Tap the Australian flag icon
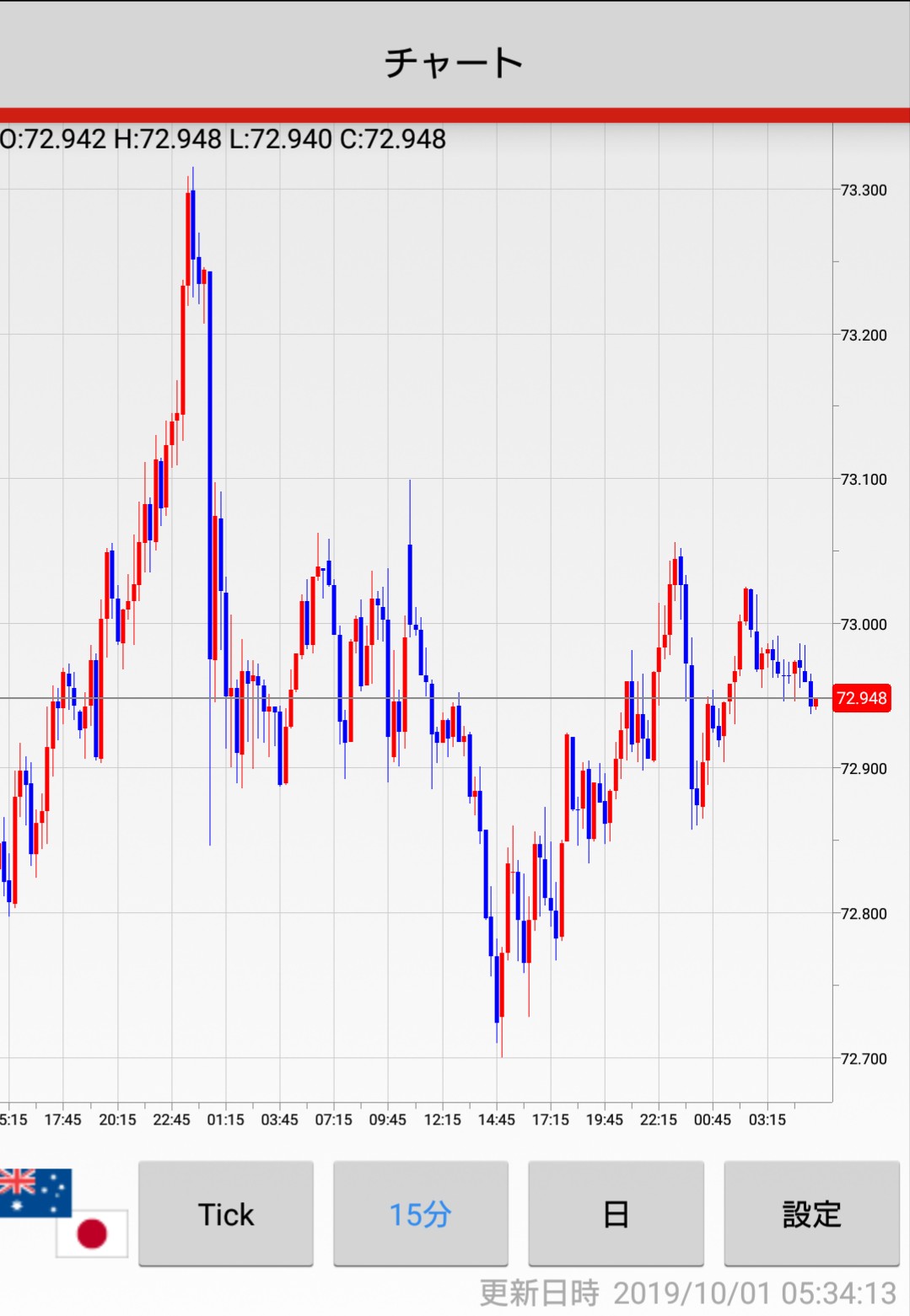Image resolution: width=910 pixels, height=1316 pixels. point(34,1190)
